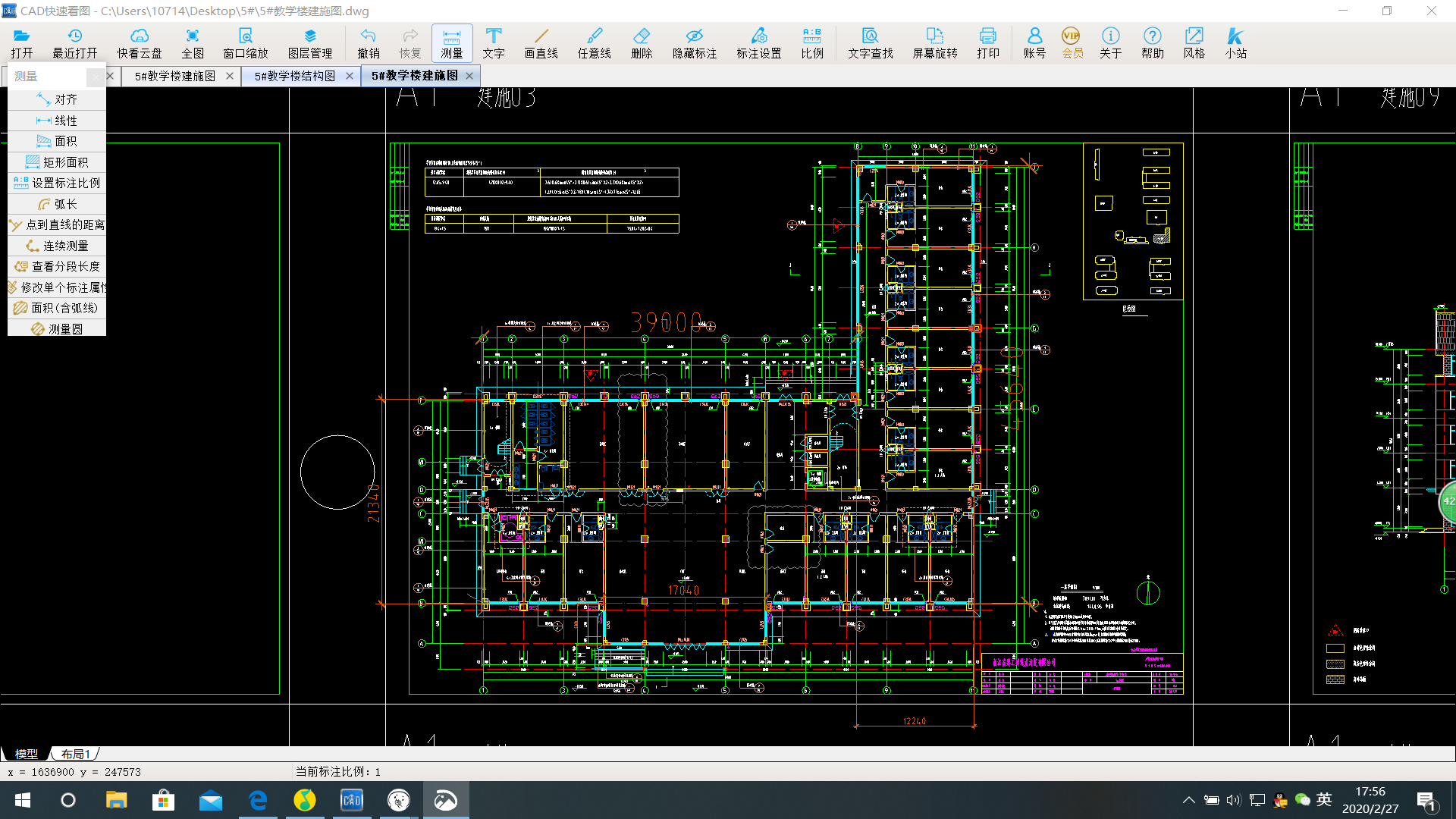Open 图层管理 layer manager
Image resolution: width=1456 pixels, height=819 pixels.
click(310, 43)
